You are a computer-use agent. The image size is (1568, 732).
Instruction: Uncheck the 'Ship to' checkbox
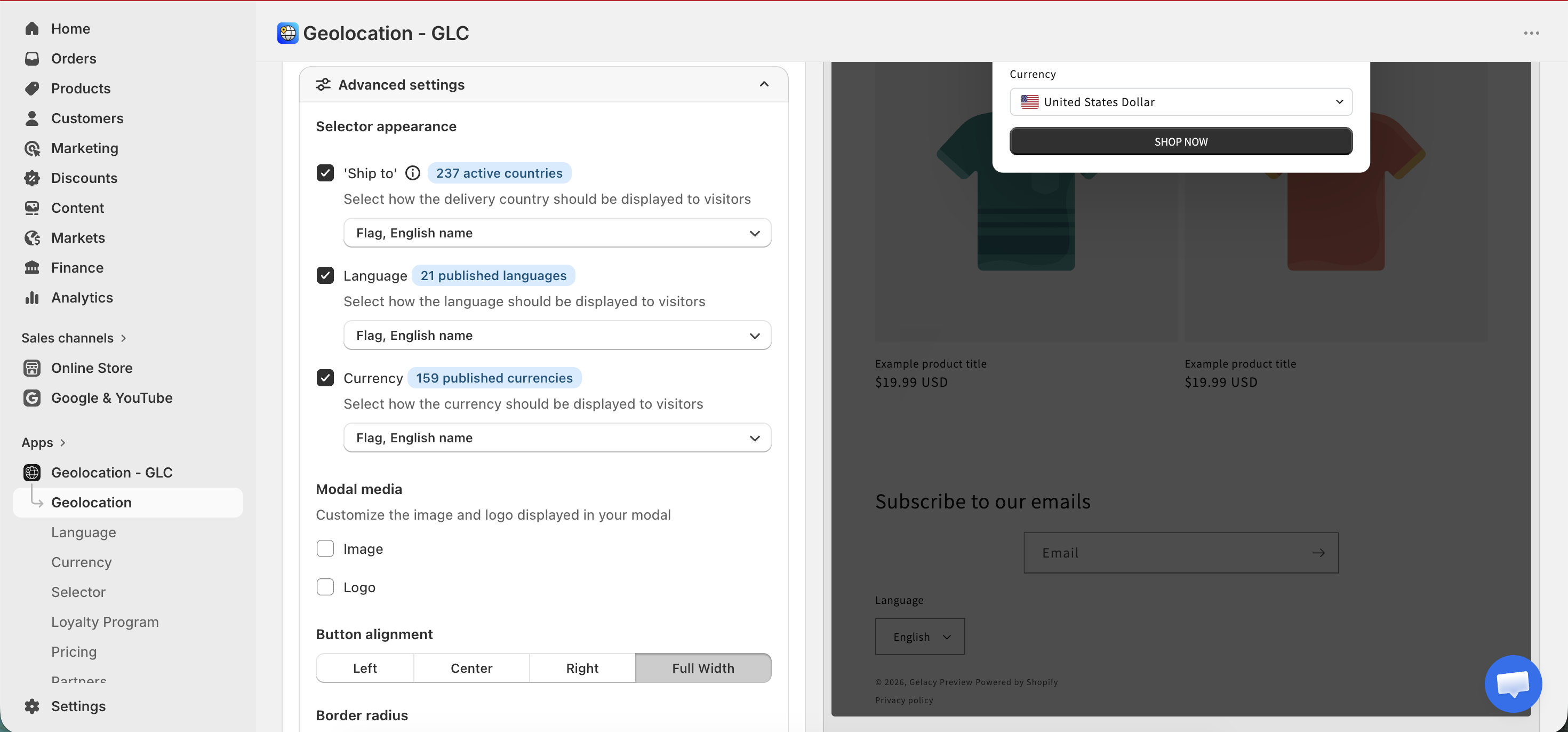325,173
